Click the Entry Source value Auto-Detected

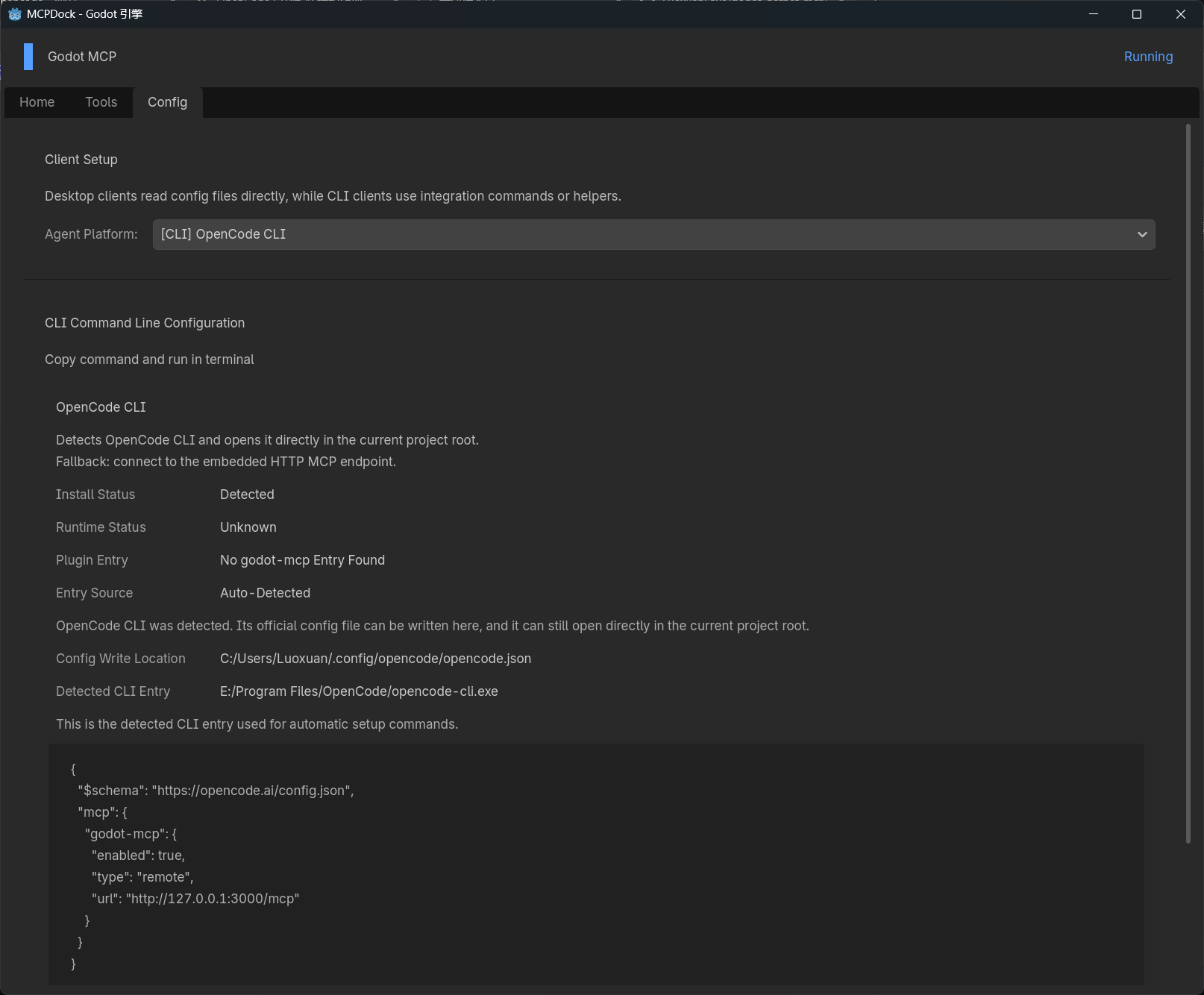(x=265, y=593)
